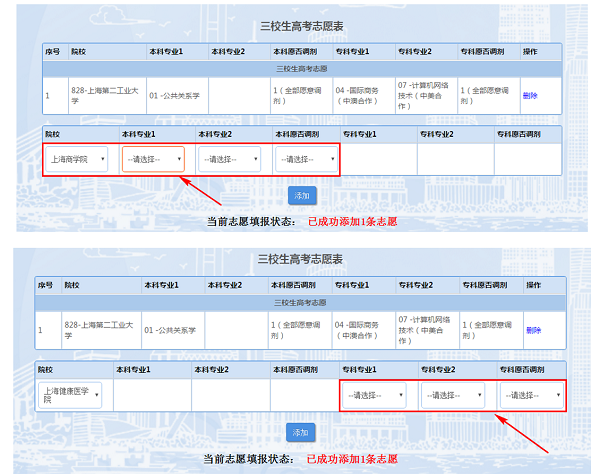Click 01-公共关系学 cell in lower table
600x476 pixels.
point(173,330)
